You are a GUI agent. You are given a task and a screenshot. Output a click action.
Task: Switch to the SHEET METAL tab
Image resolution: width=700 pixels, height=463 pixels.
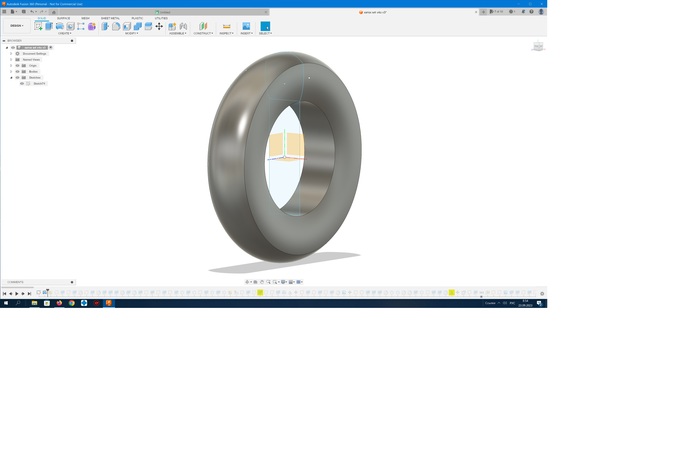110,18
